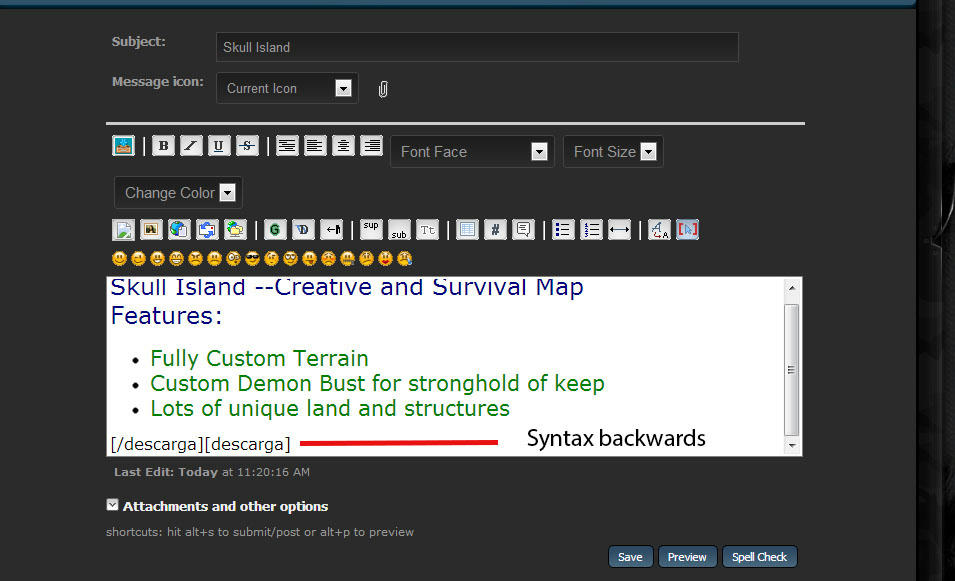Click 'Skull Island --Creative and Survival Map' heading

347,288
